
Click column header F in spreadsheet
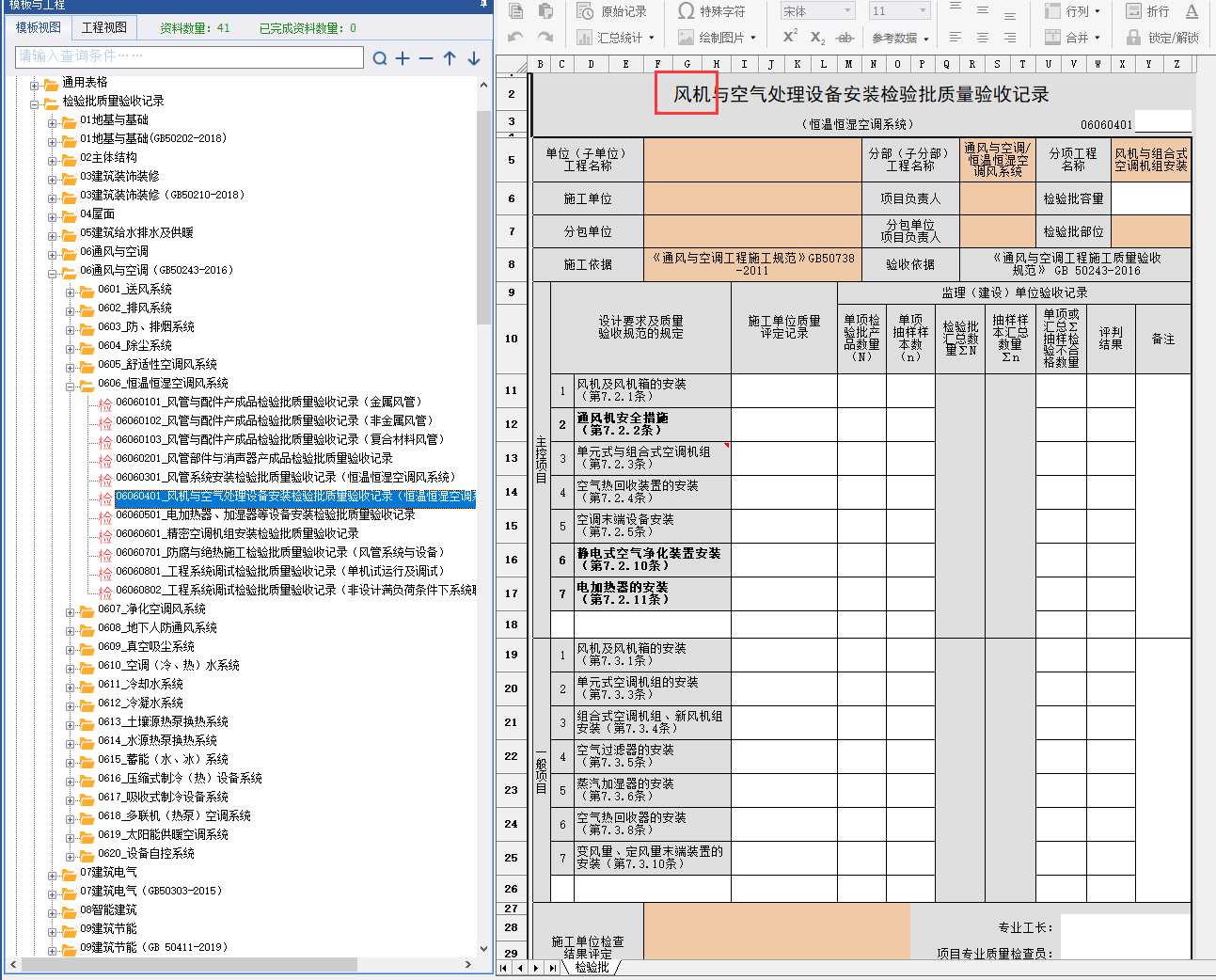pos(657,64)
